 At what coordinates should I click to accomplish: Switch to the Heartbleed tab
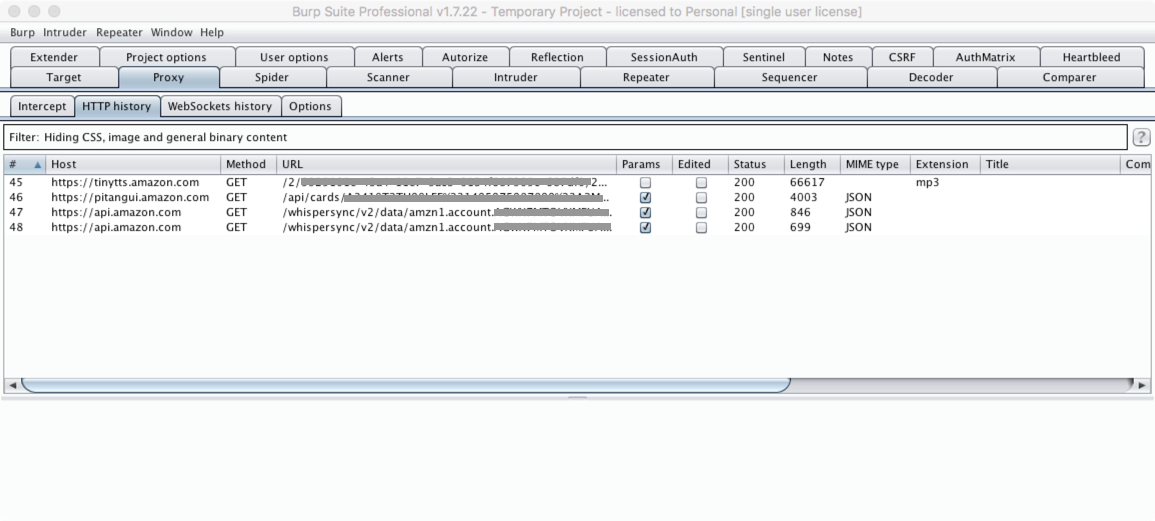1092,57
